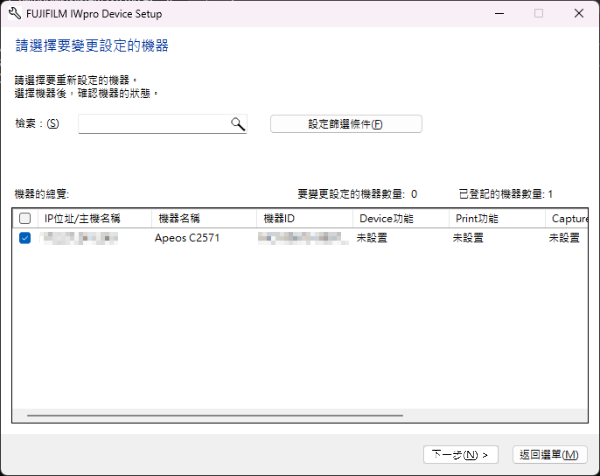Image resolution: width=600 pixels, height=476 pixels.
Task: Click the horizontal scrollbar of device list
Action: click(215, 415)
